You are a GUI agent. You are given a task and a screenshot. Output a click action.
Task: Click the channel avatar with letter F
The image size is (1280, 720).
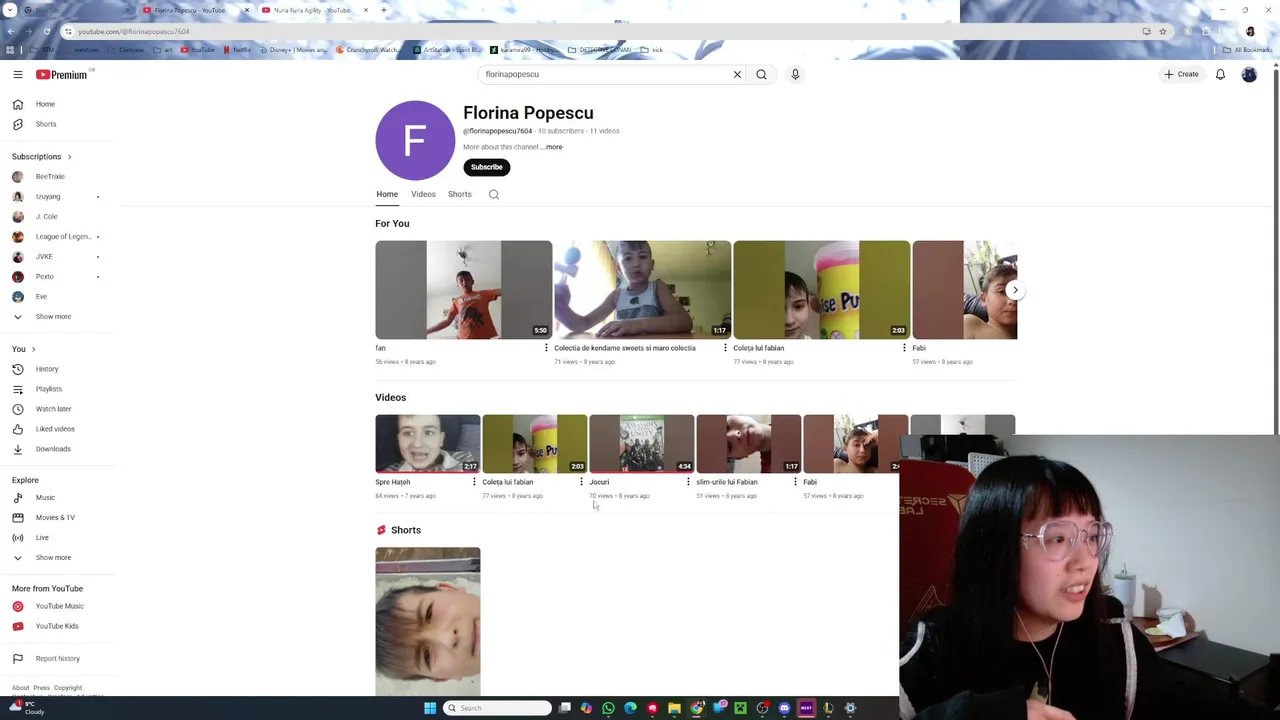coord(415,140)
